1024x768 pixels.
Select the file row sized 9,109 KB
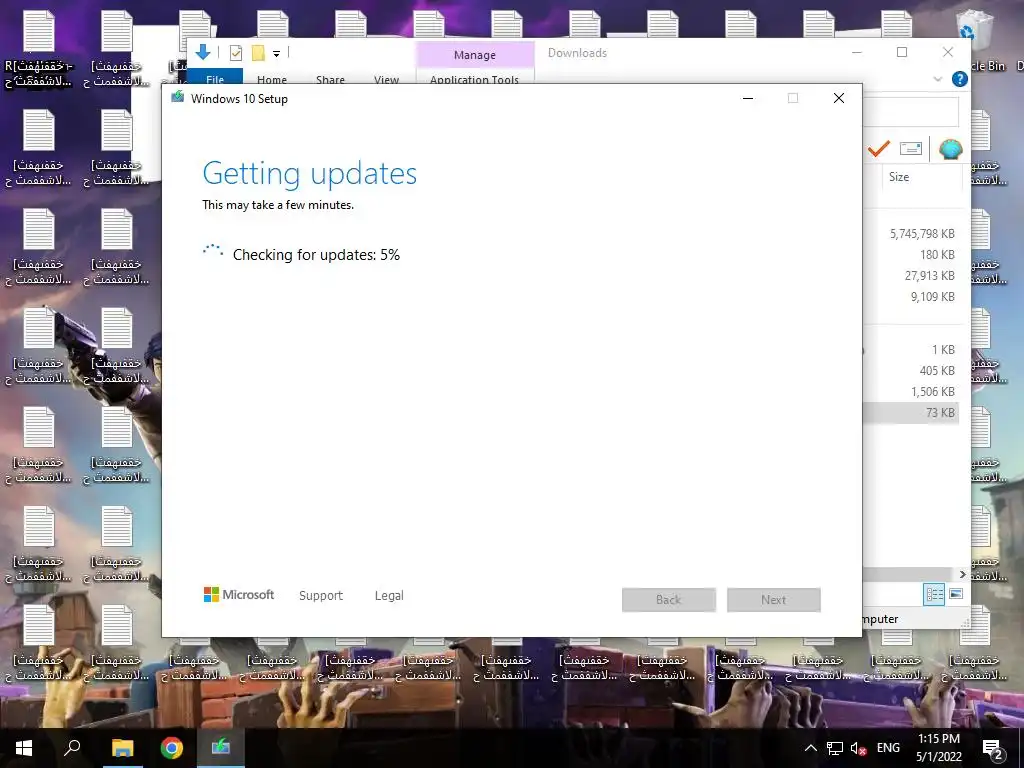pyautogui.click(x=912, y=296)
